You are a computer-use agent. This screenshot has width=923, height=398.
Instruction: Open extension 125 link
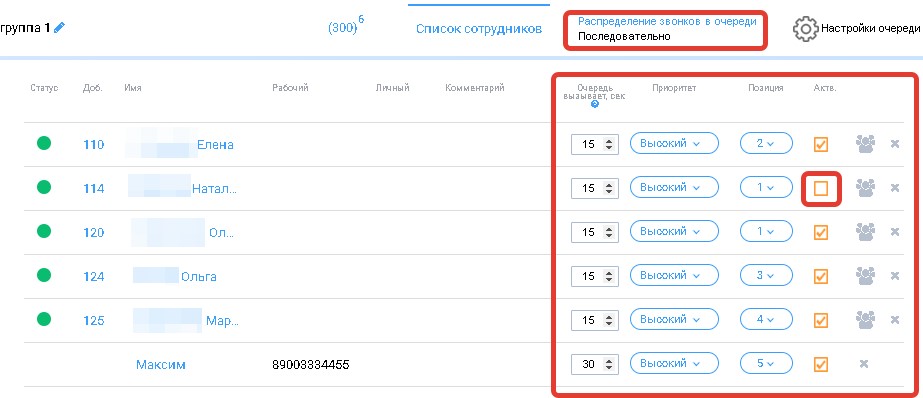[x=94, y=320]
